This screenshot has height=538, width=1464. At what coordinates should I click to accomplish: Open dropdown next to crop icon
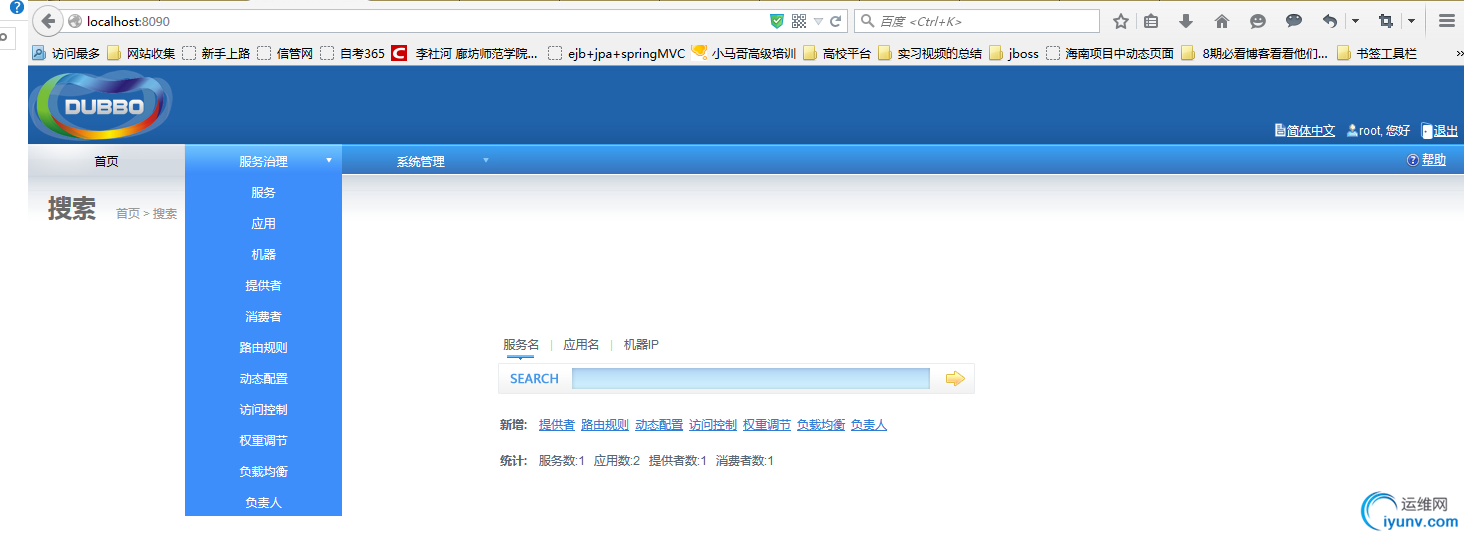1411,21
